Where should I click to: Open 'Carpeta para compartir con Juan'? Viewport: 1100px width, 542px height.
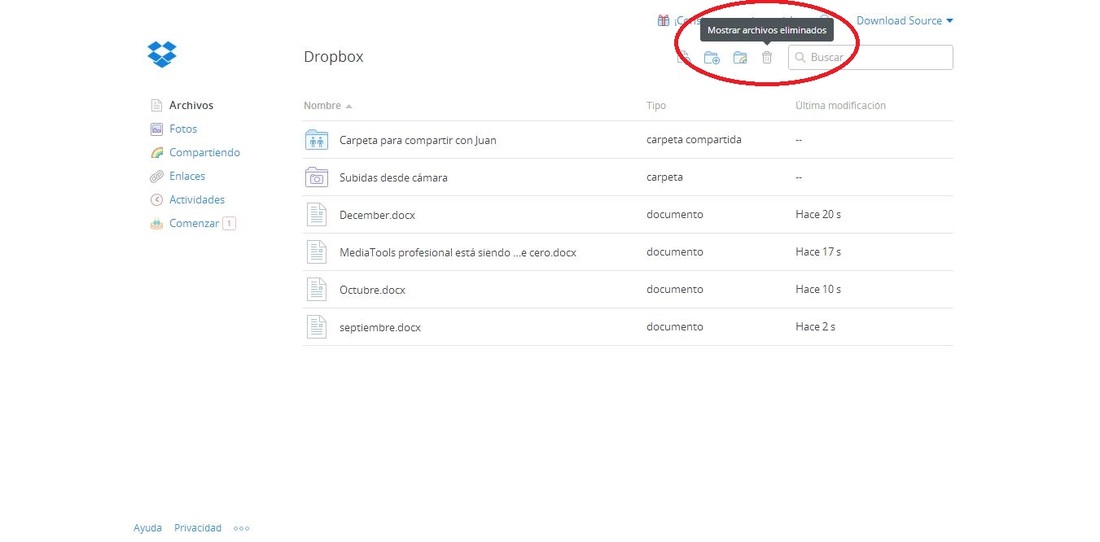tap(417, 140)
